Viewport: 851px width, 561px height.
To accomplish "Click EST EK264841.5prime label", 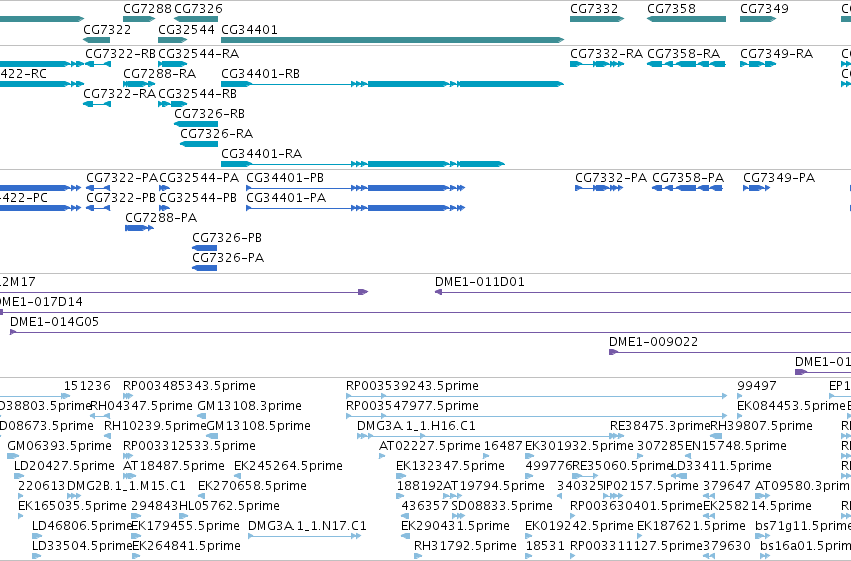I will pos(186,545).
